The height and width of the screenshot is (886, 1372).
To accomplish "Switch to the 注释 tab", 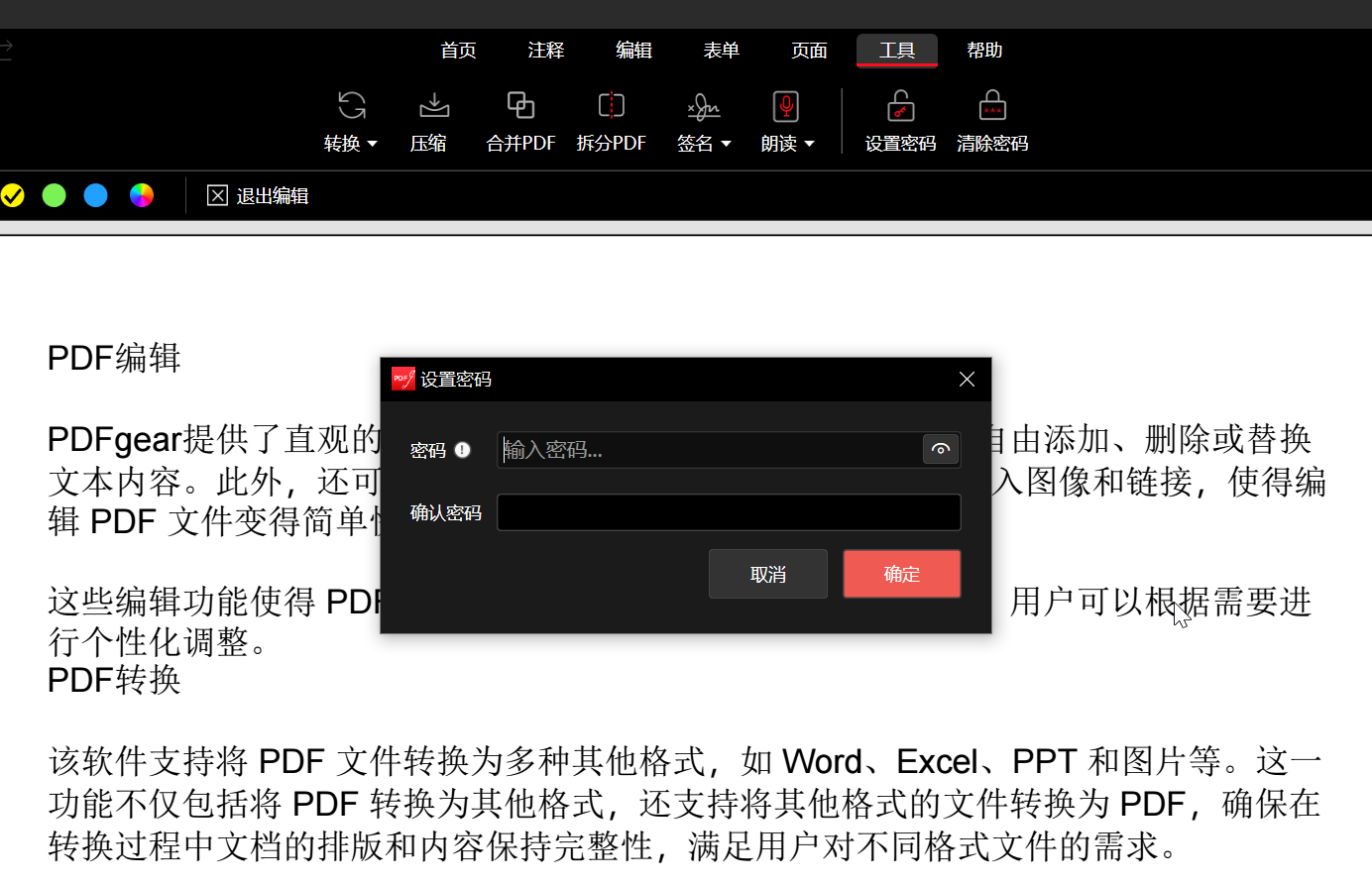I will pyautogui.click(x=545, y=51).
